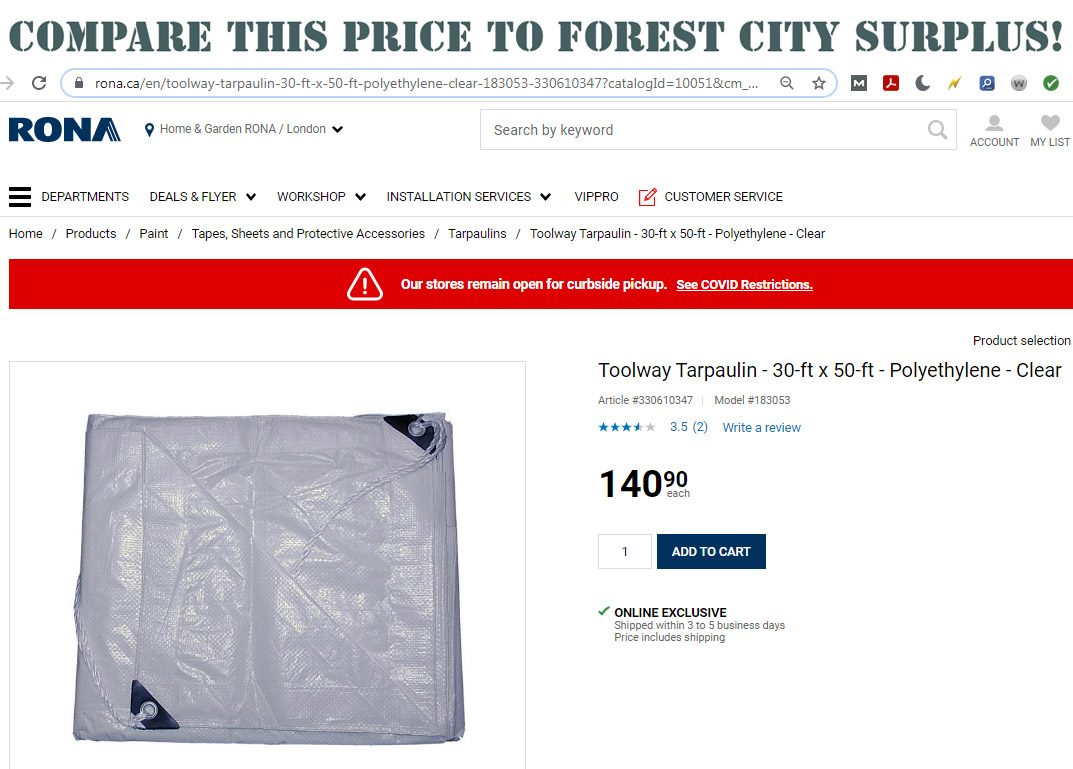Bookmark the page with the star icon
This screenshot has width=1073, height=769.
point(817,84)
